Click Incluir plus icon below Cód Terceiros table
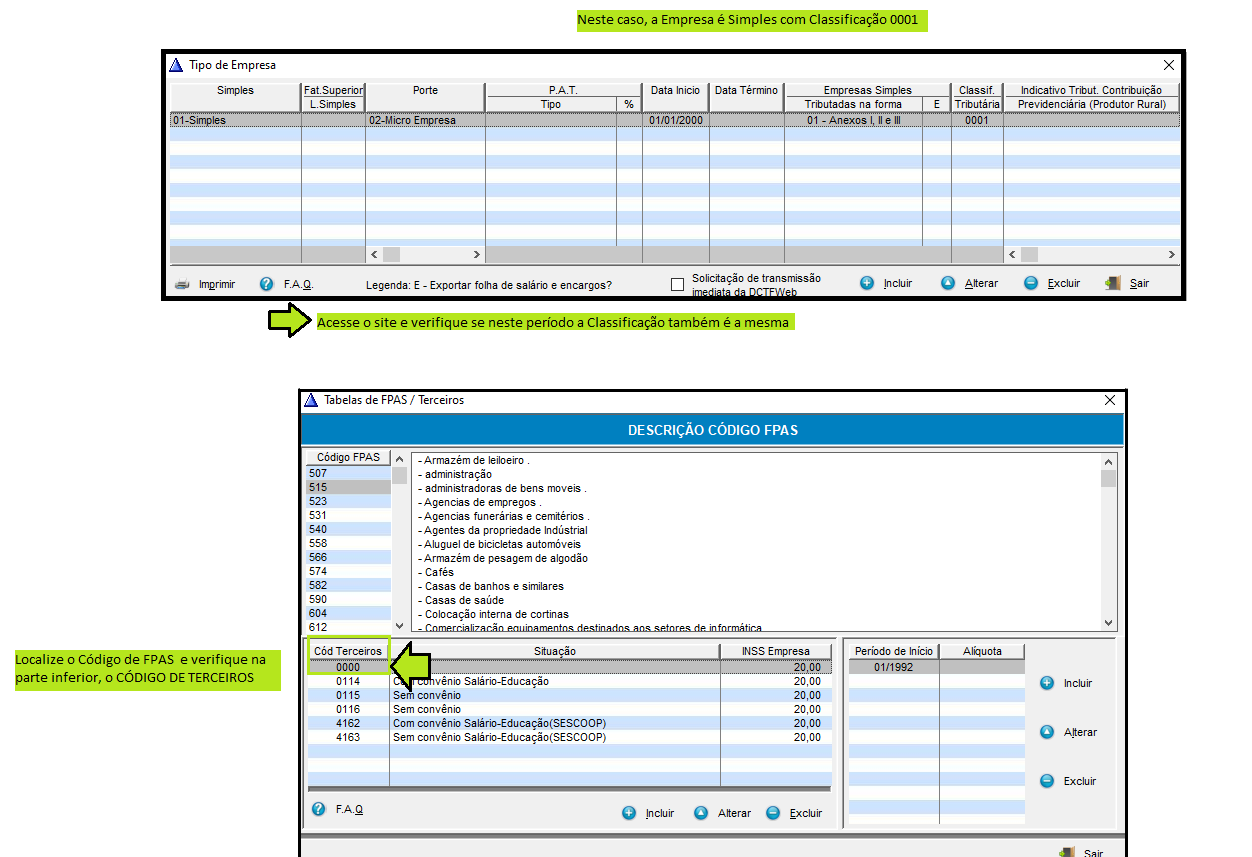Screen dimensions: 1252x857 tap(629, 813)
